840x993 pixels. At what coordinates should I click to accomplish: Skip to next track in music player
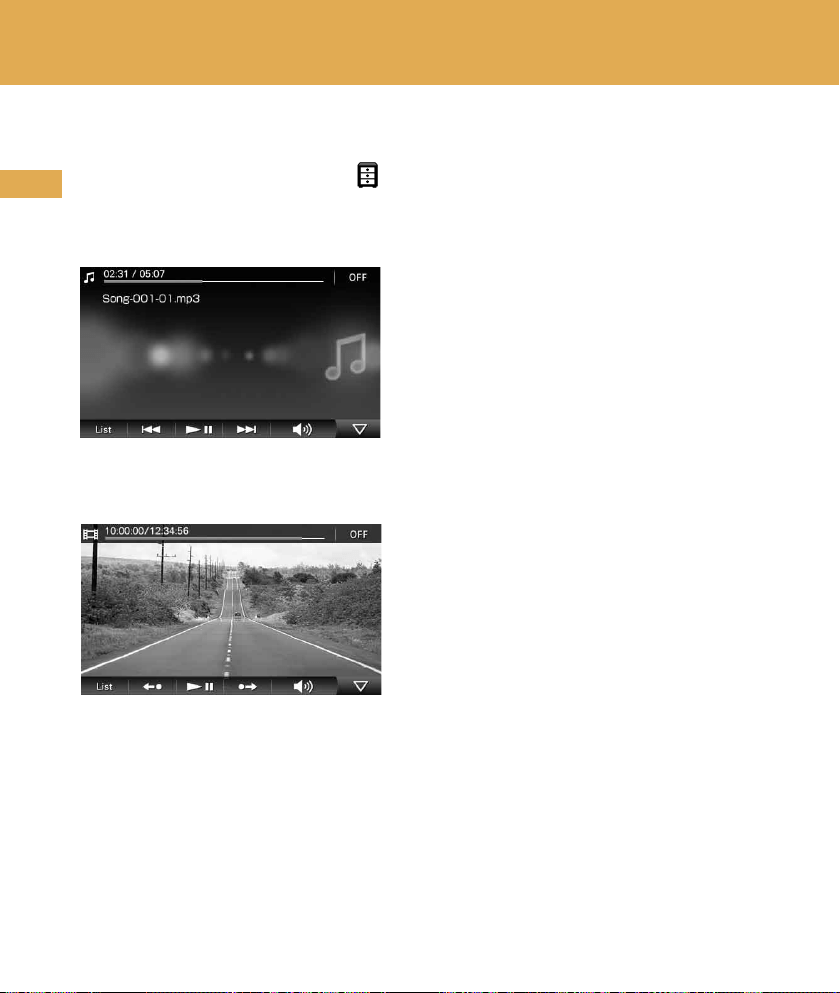pos(246,429)
